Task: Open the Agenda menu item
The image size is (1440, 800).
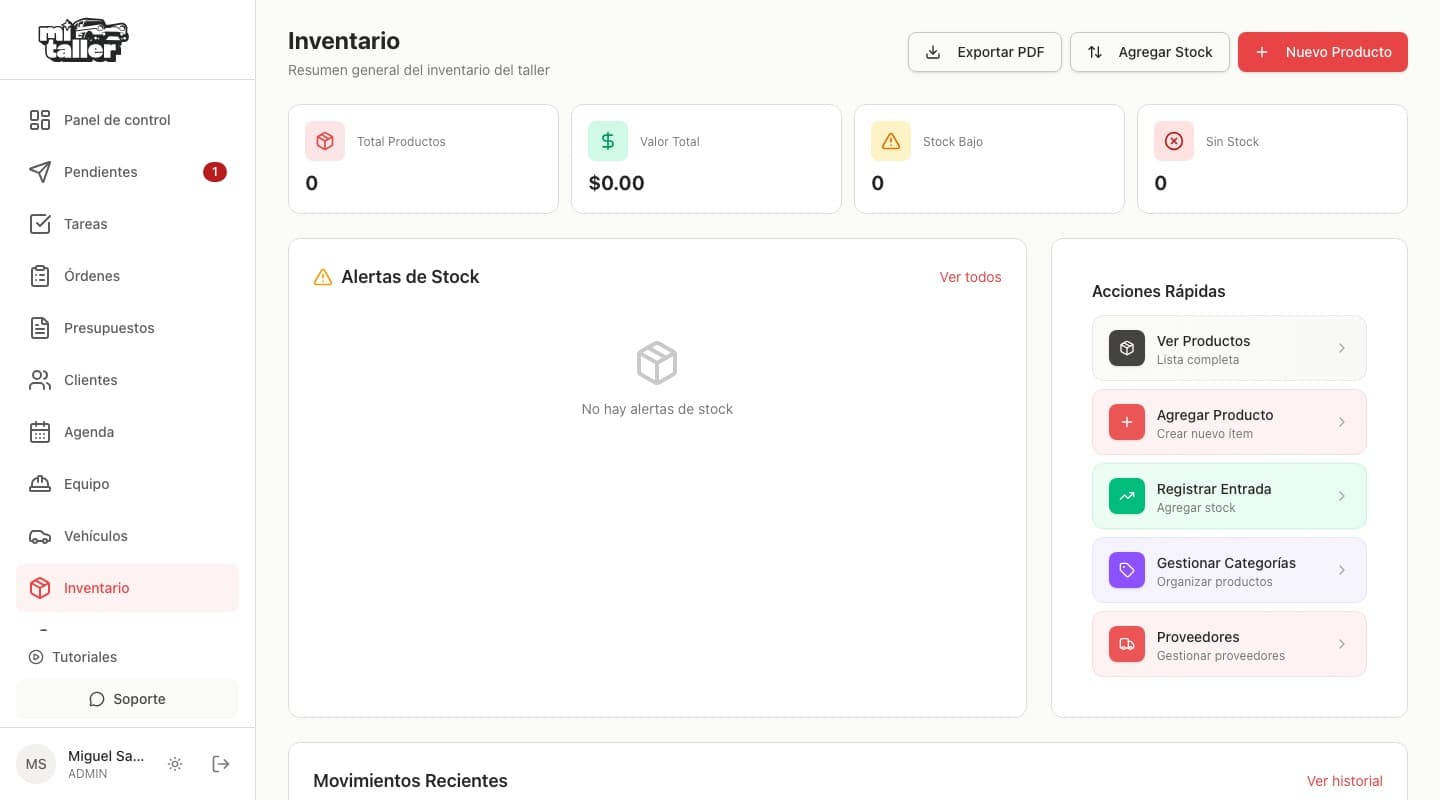Action: pos(128,432)
